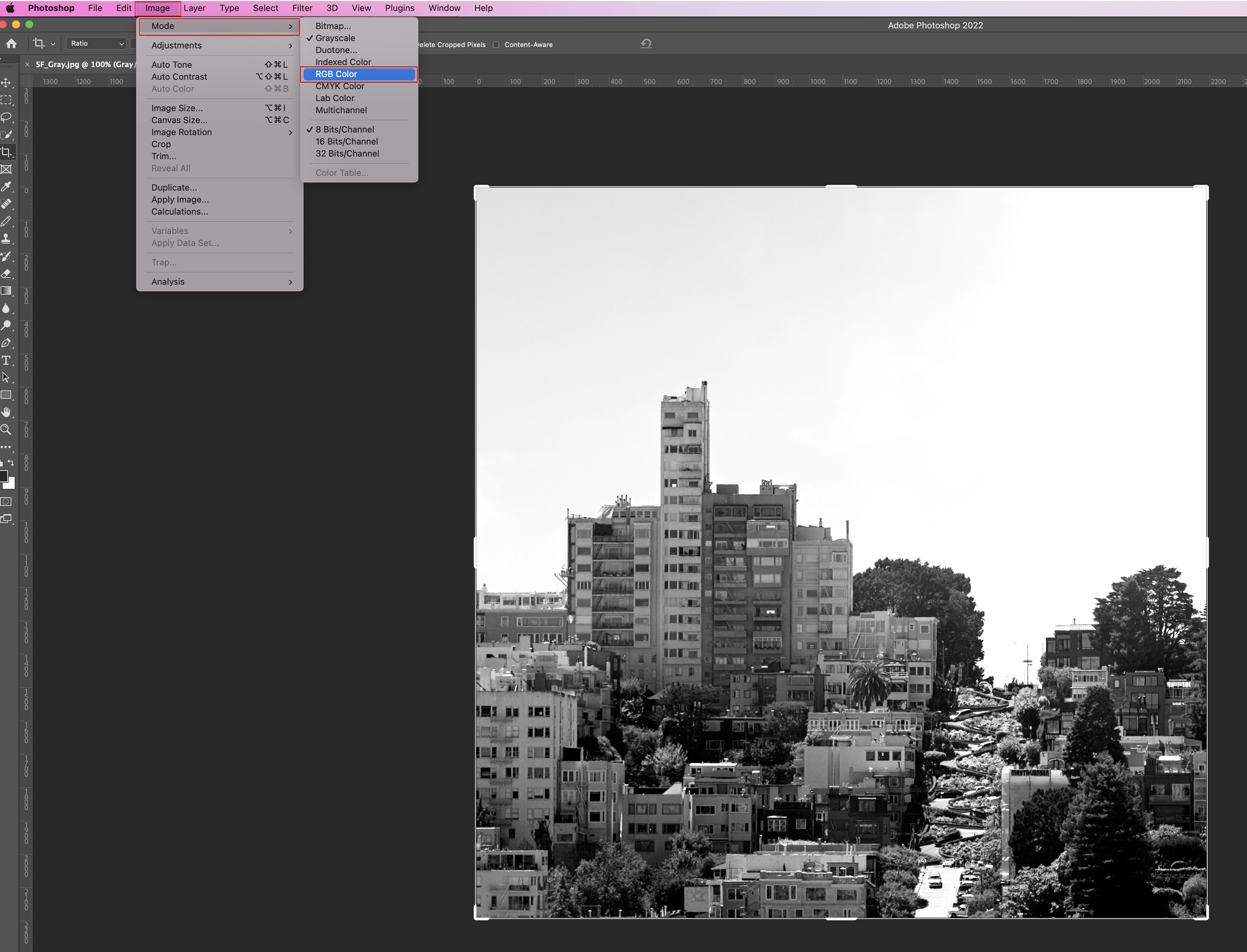
Task: Select the Horizontal Type tool
Action: tap(6, 360)
